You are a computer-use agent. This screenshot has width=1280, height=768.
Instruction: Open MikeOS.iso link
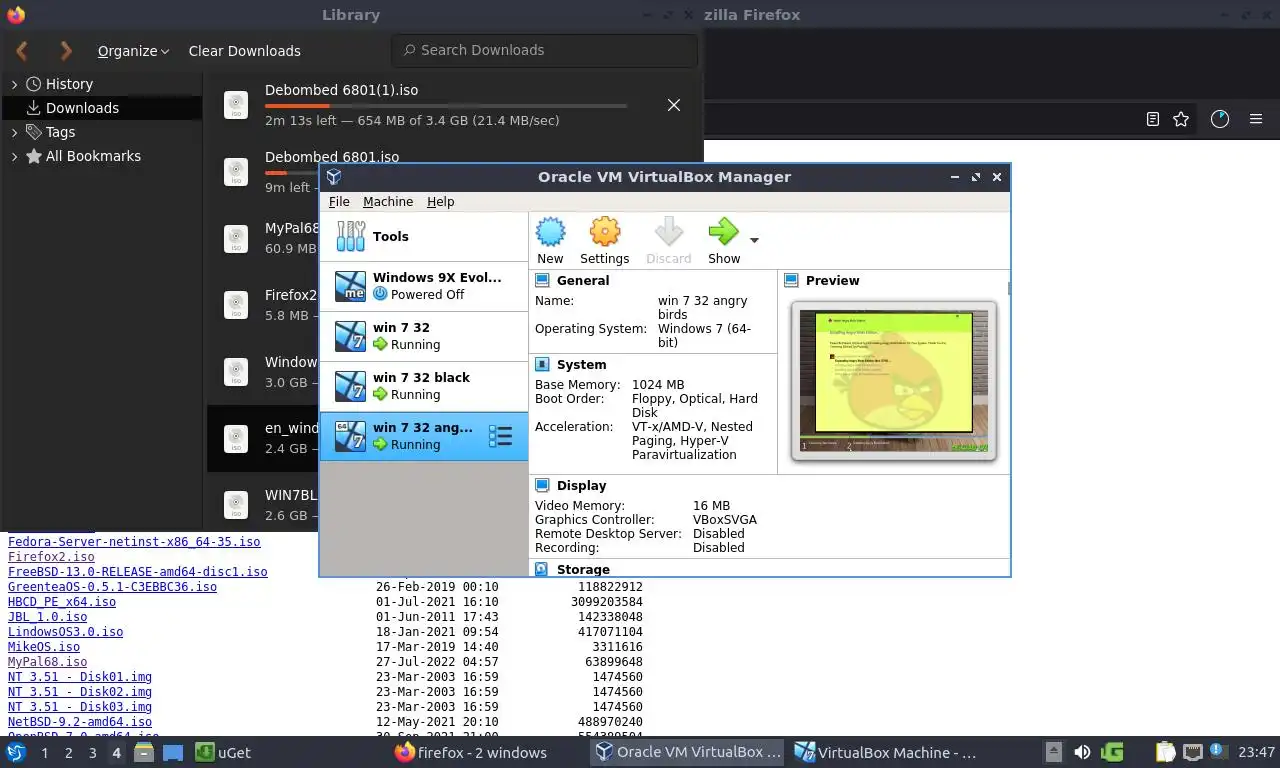44,647
